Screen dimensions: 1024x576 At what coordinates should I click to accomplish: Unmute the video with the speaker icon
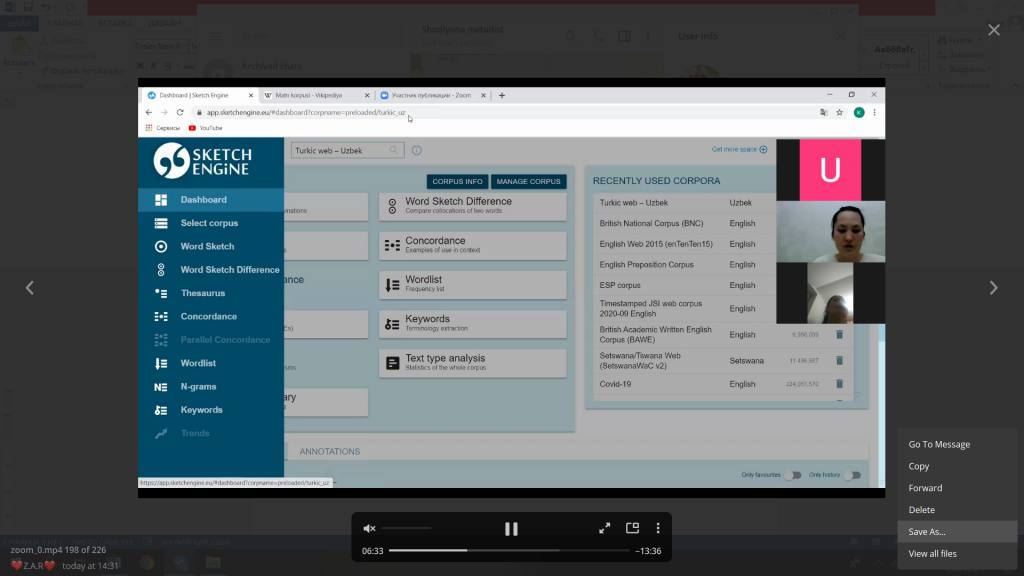[x=369, y=528]
